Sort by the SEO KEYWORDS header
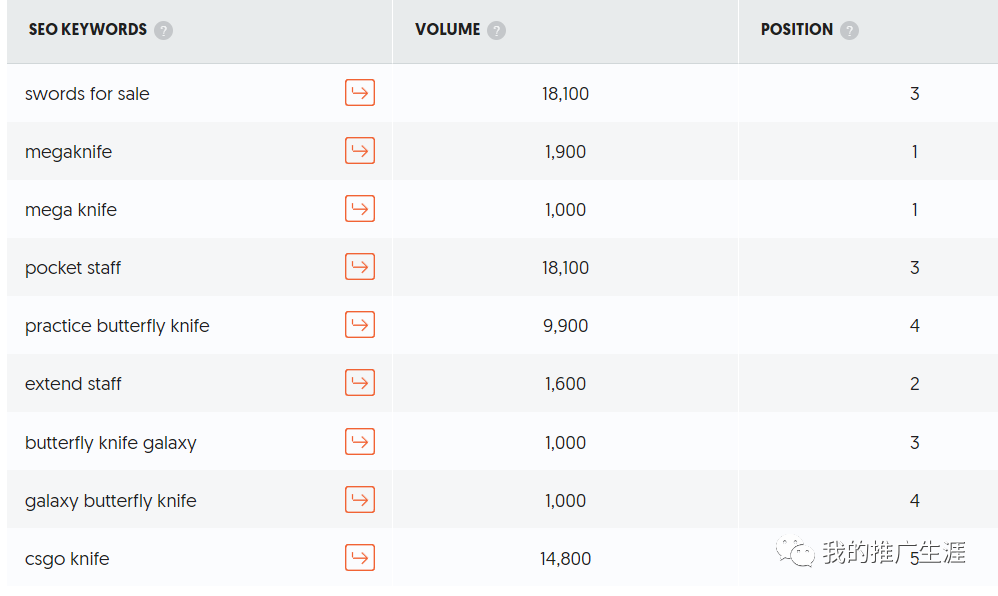The width and height of the screenshot is (998, 596). coord(88,30)
